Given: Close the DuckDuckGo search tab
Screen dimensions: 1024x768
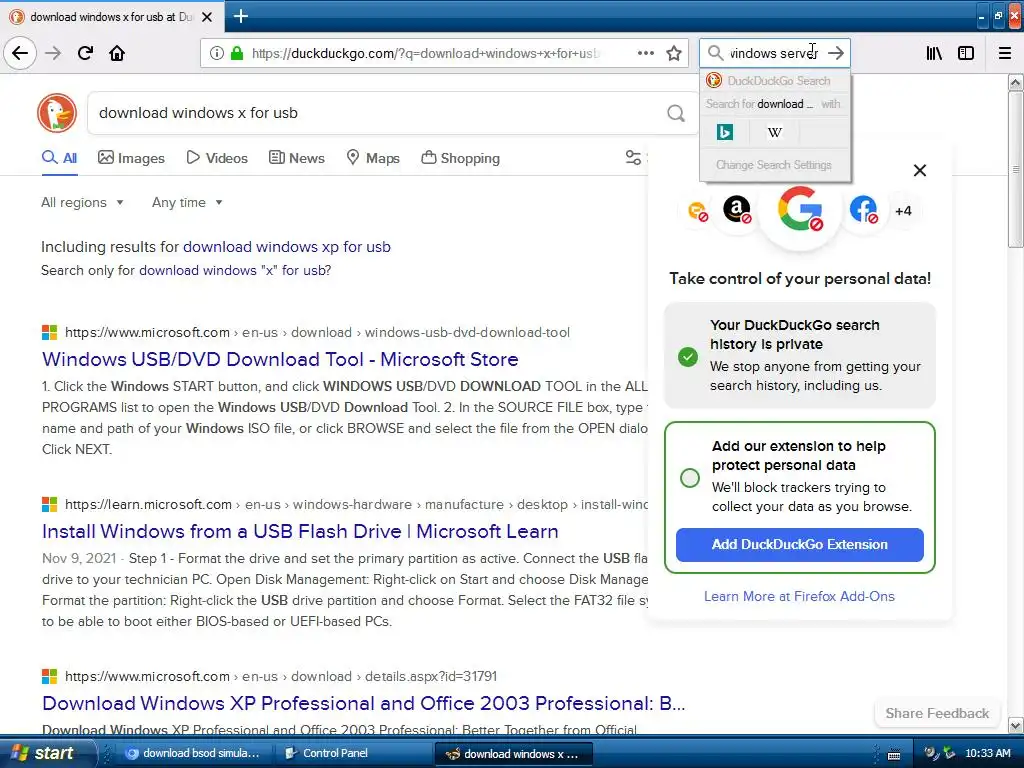Looking at the screenshot, I should click(x=207, y=17).
